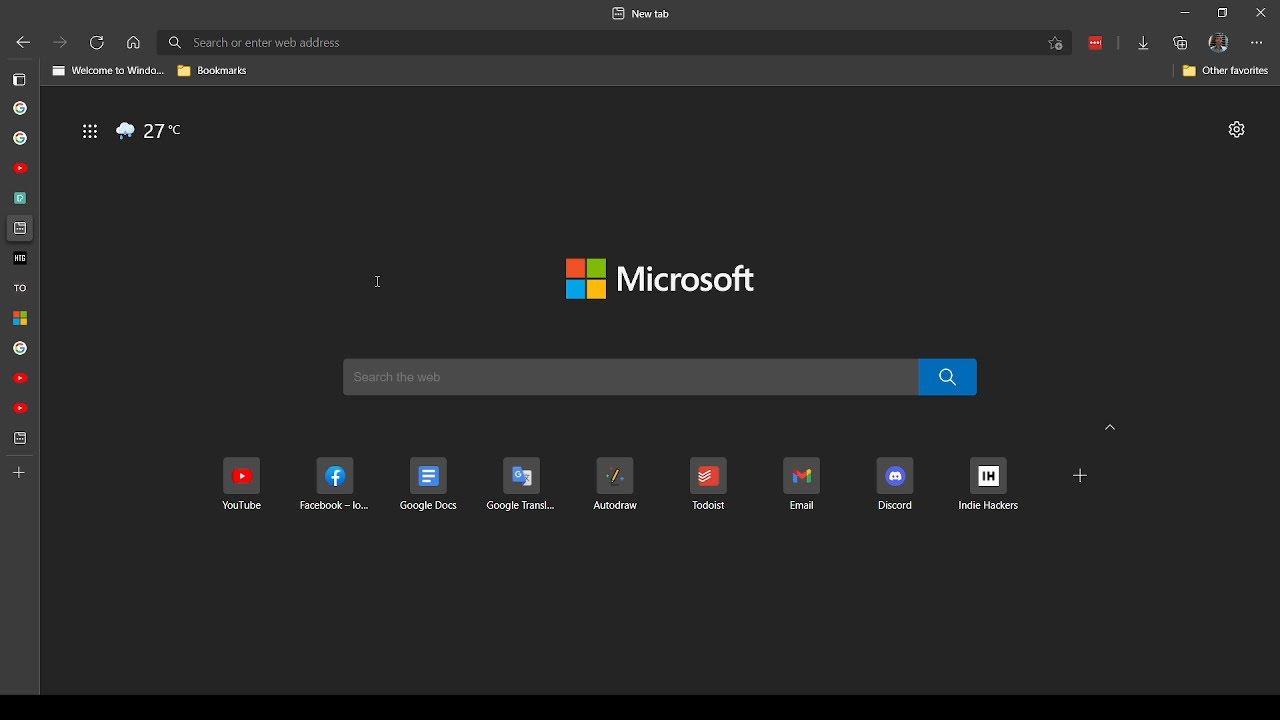This screenshot has height=720, width=1280.
Task: Open Welcome to Windo... favorite
Action: pyautogui.click(x=107, y=71)
